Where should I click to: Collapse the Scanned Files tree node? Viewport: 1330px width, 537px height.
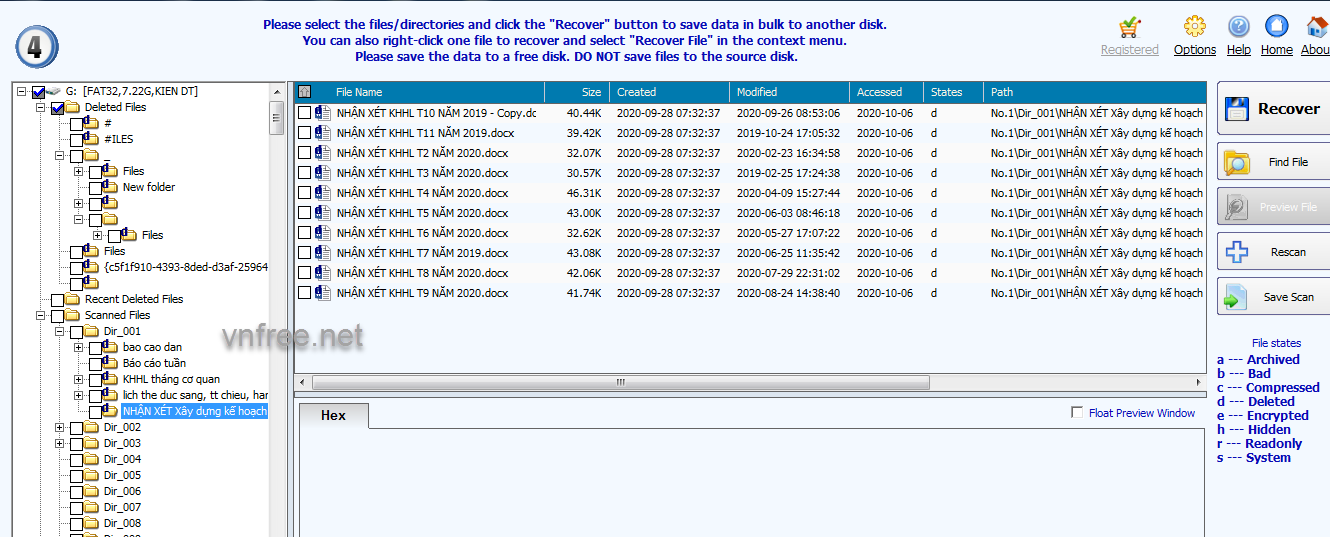click(x=41, y=315)
